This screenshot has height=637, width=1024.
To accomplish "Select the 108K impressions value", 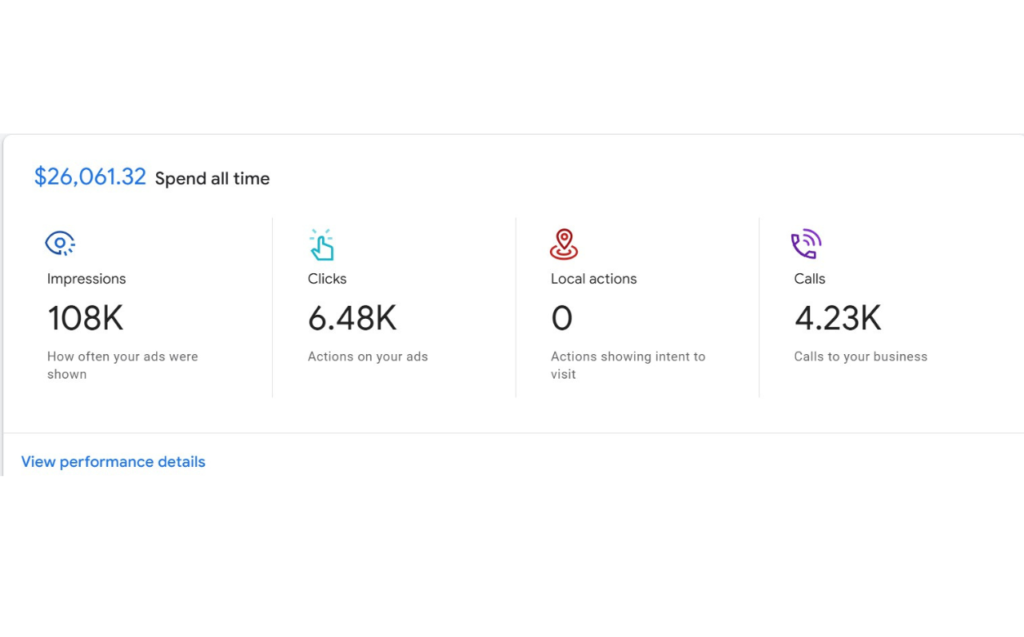I will (x=86, y=318).
